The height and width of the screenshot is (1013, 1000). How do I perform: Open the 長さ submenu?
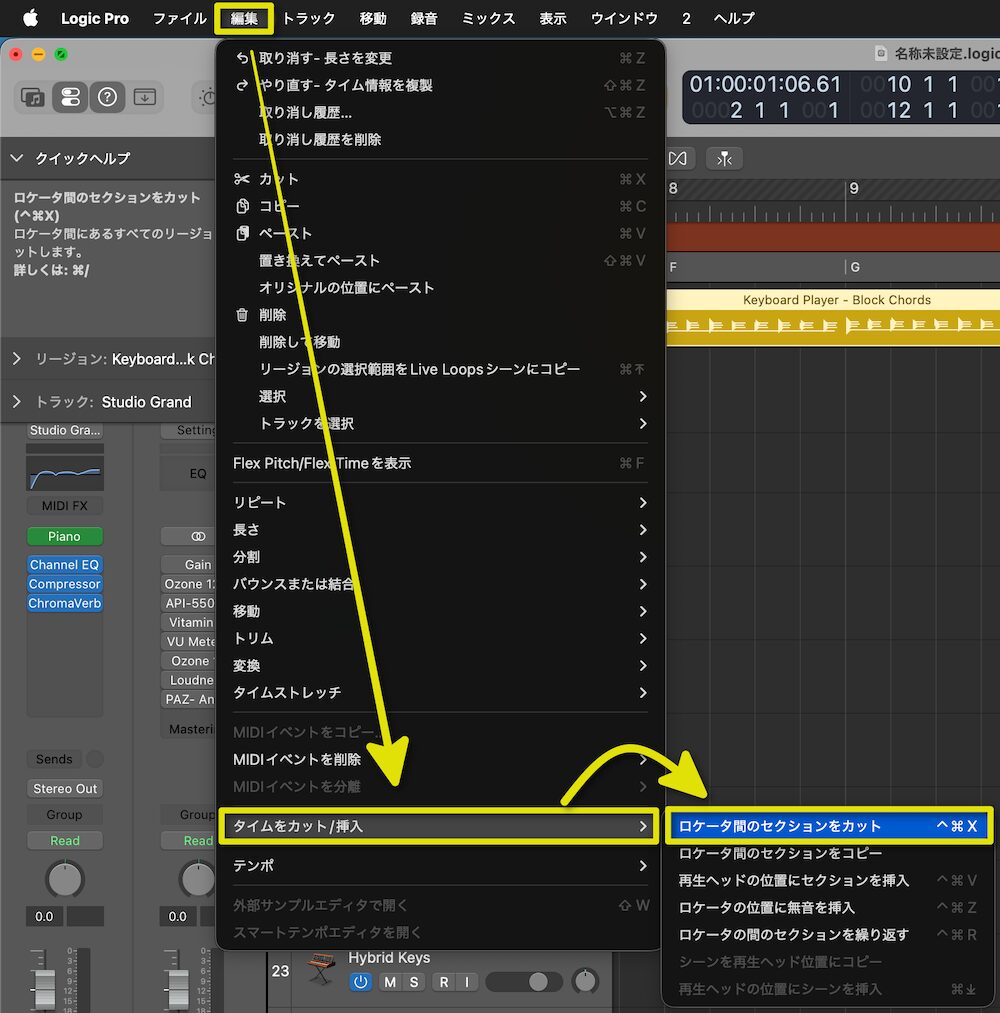click(440, 530)
